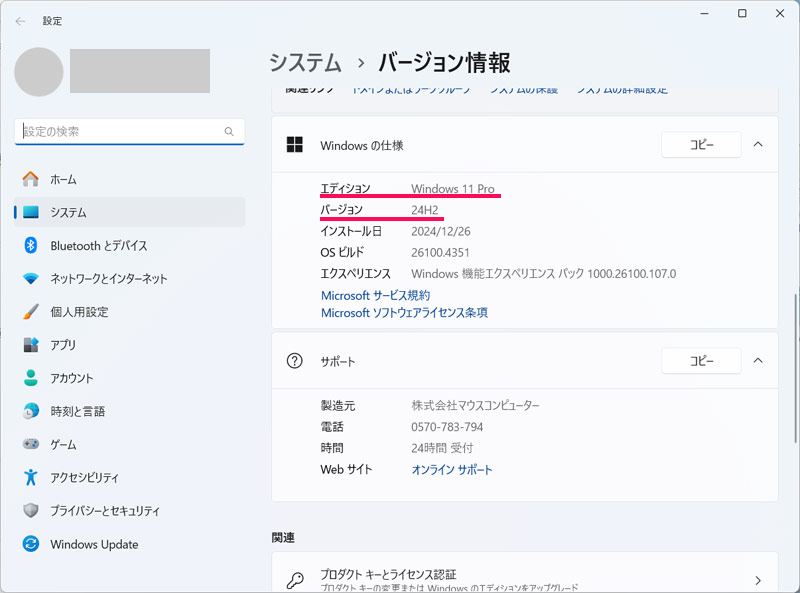Open ホーム in the sidebar

tap(130, 179)
